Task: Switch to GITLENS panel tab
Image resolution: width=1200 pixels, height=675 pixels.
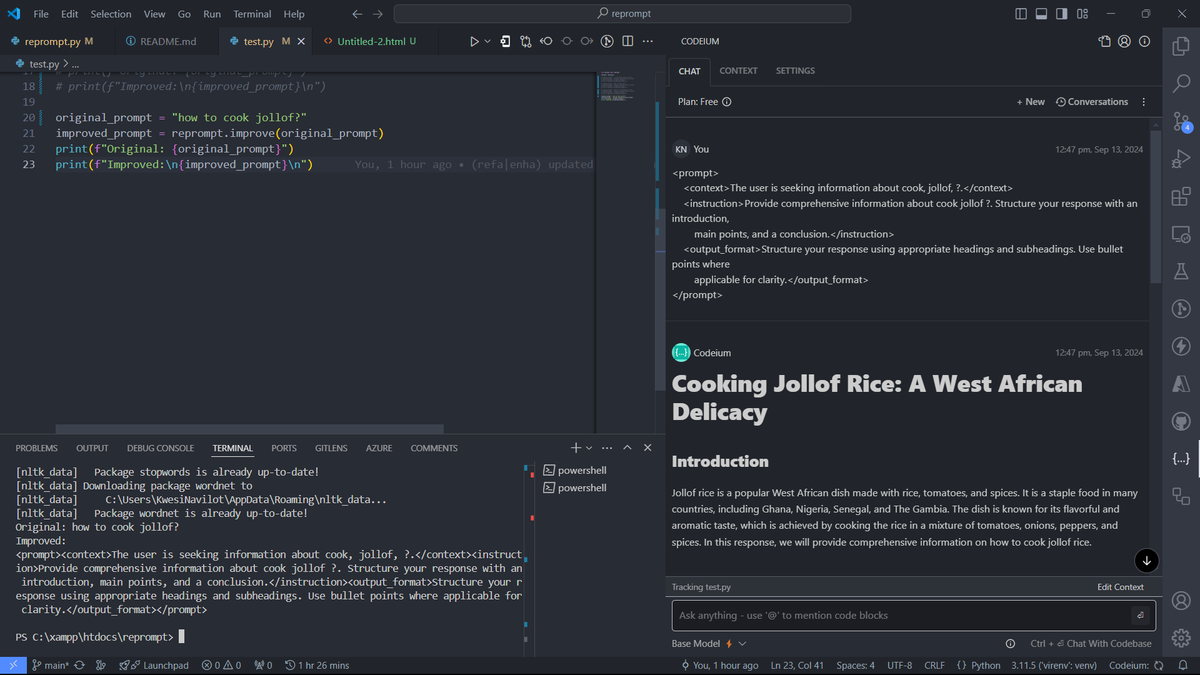Action: tap(331, 448)
